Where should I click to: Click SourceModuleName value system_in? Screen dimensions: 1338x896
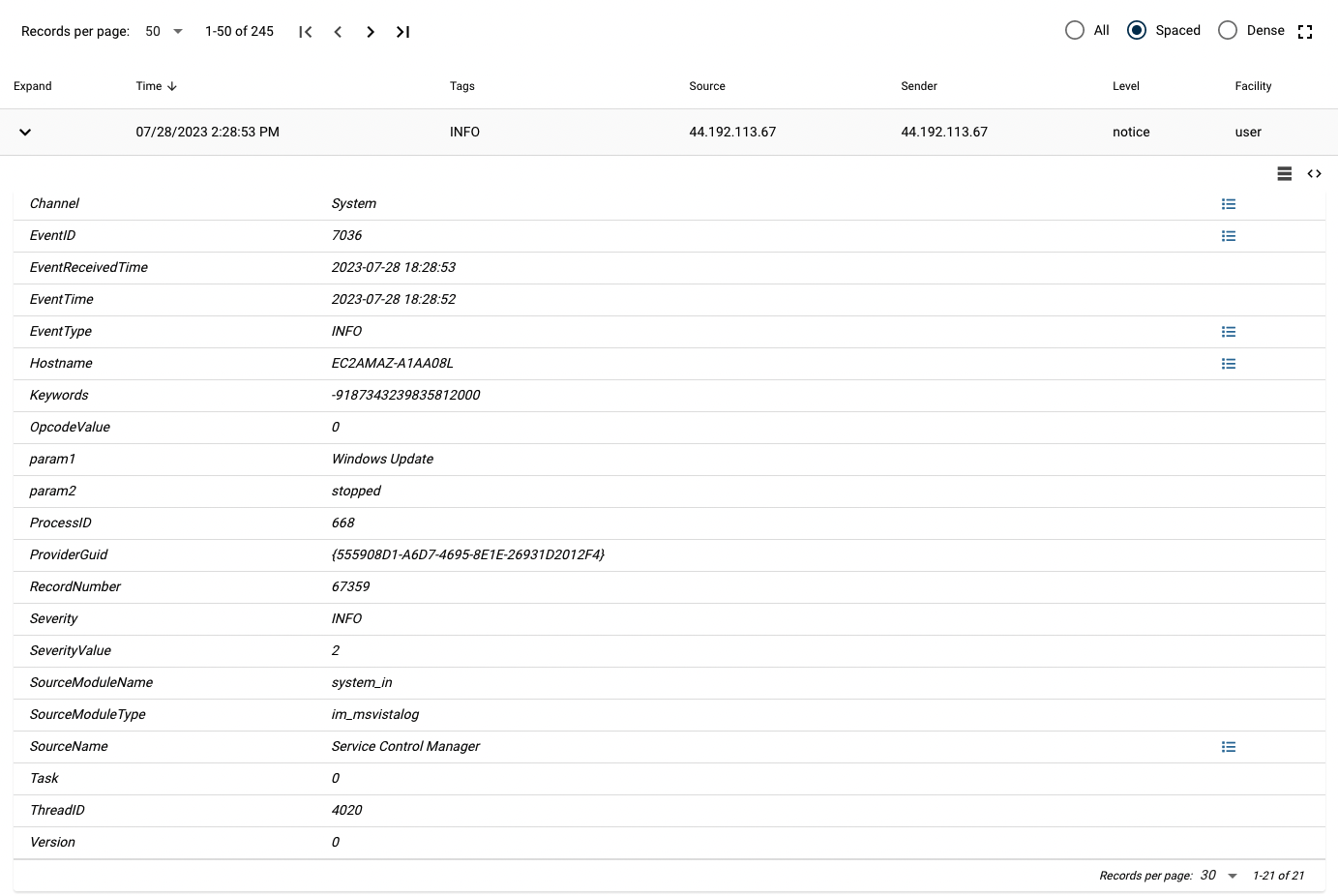(x=362, y=682)
